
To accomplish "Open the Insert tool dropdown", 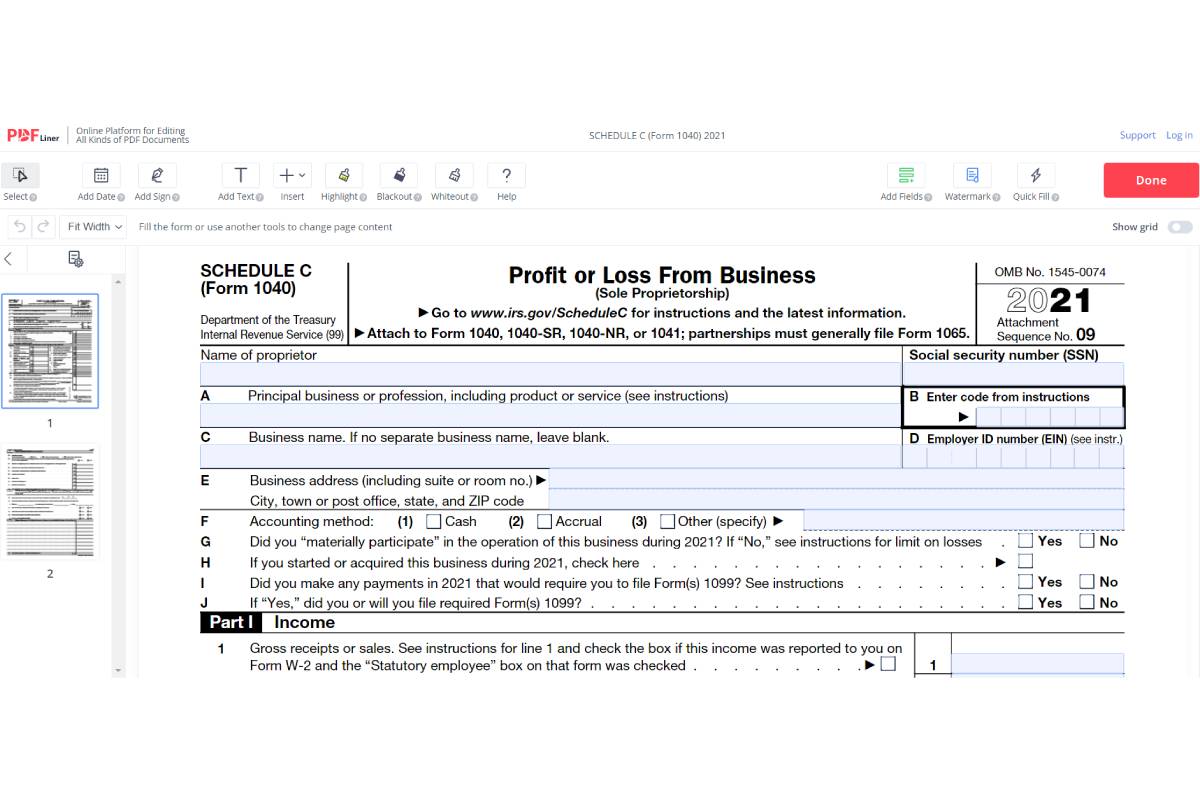I will (292, 176).
